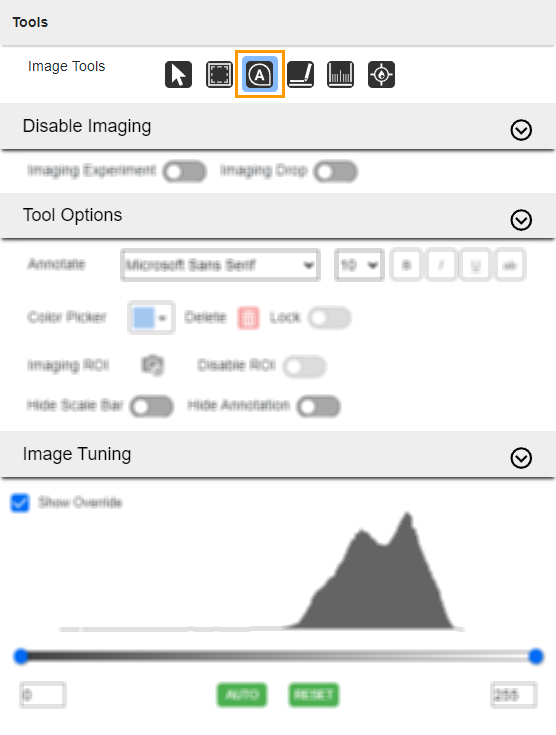
Task: Choose the region selection tool
Action: tap(219, 75)
